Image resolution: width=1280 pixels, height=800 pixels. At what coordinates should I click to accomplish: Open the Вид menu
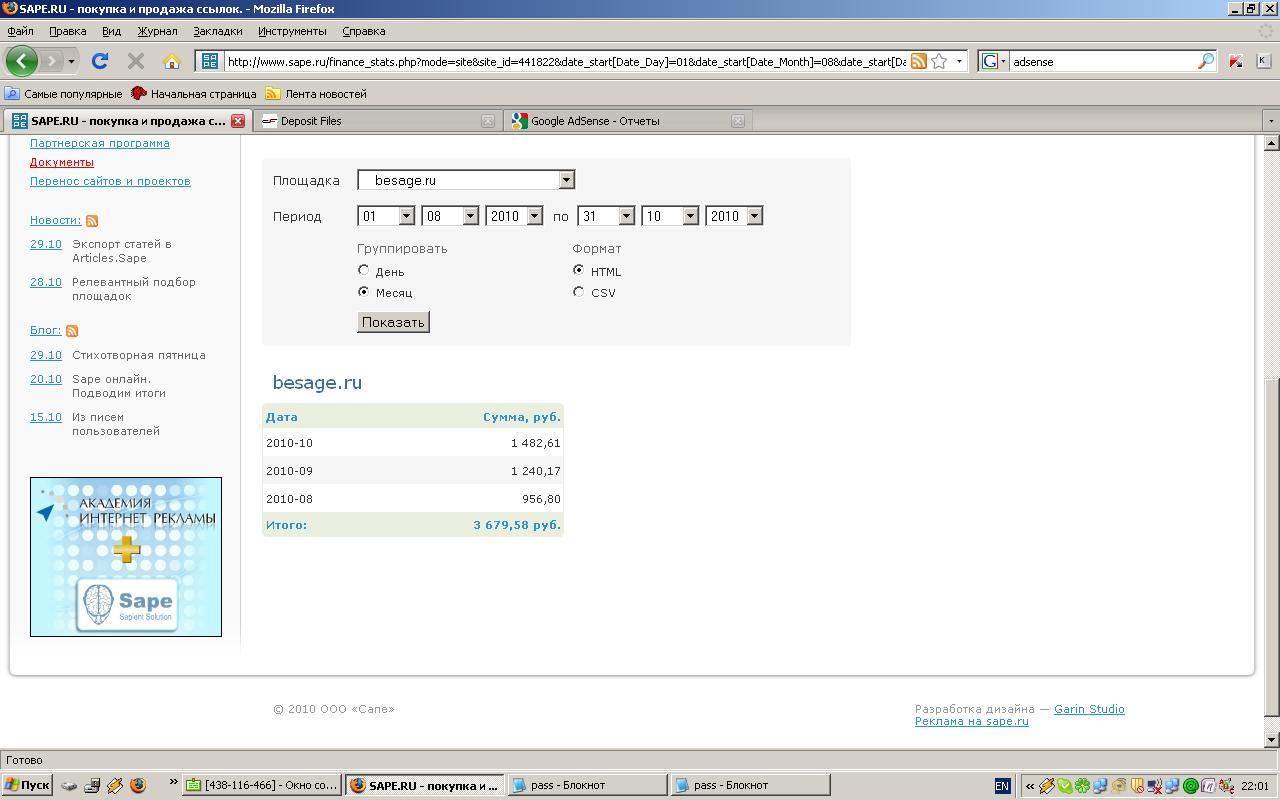click(x=112, y=31)
